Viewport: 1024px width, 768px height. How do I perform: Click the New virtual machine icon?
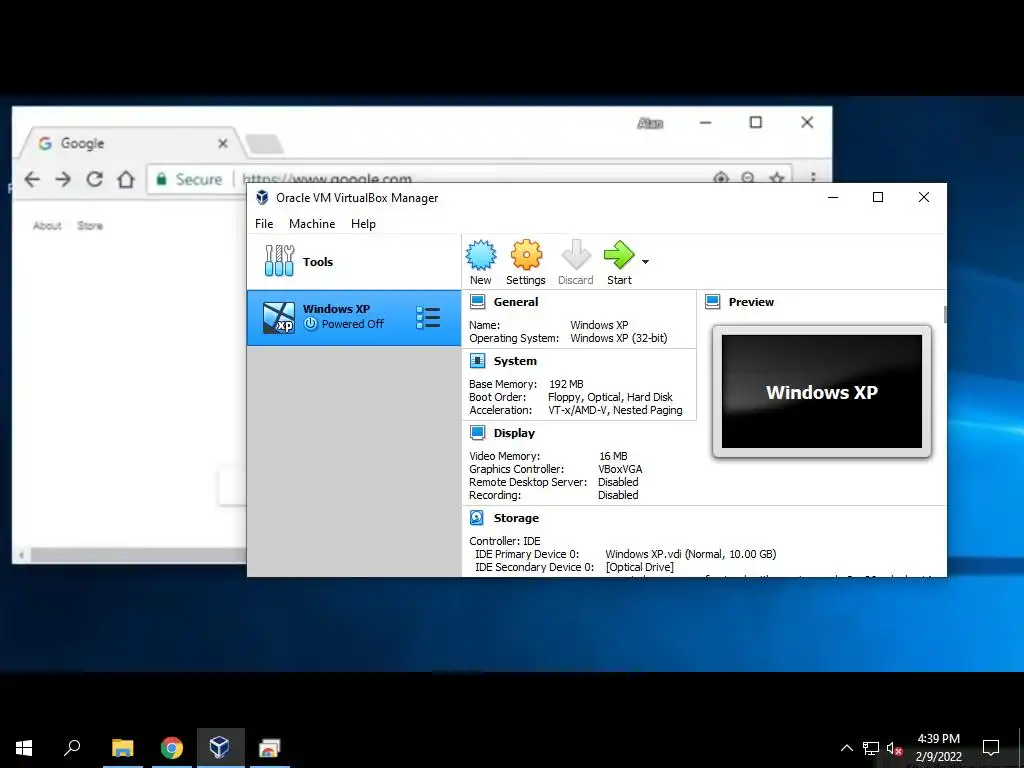[x=481, y=262]
